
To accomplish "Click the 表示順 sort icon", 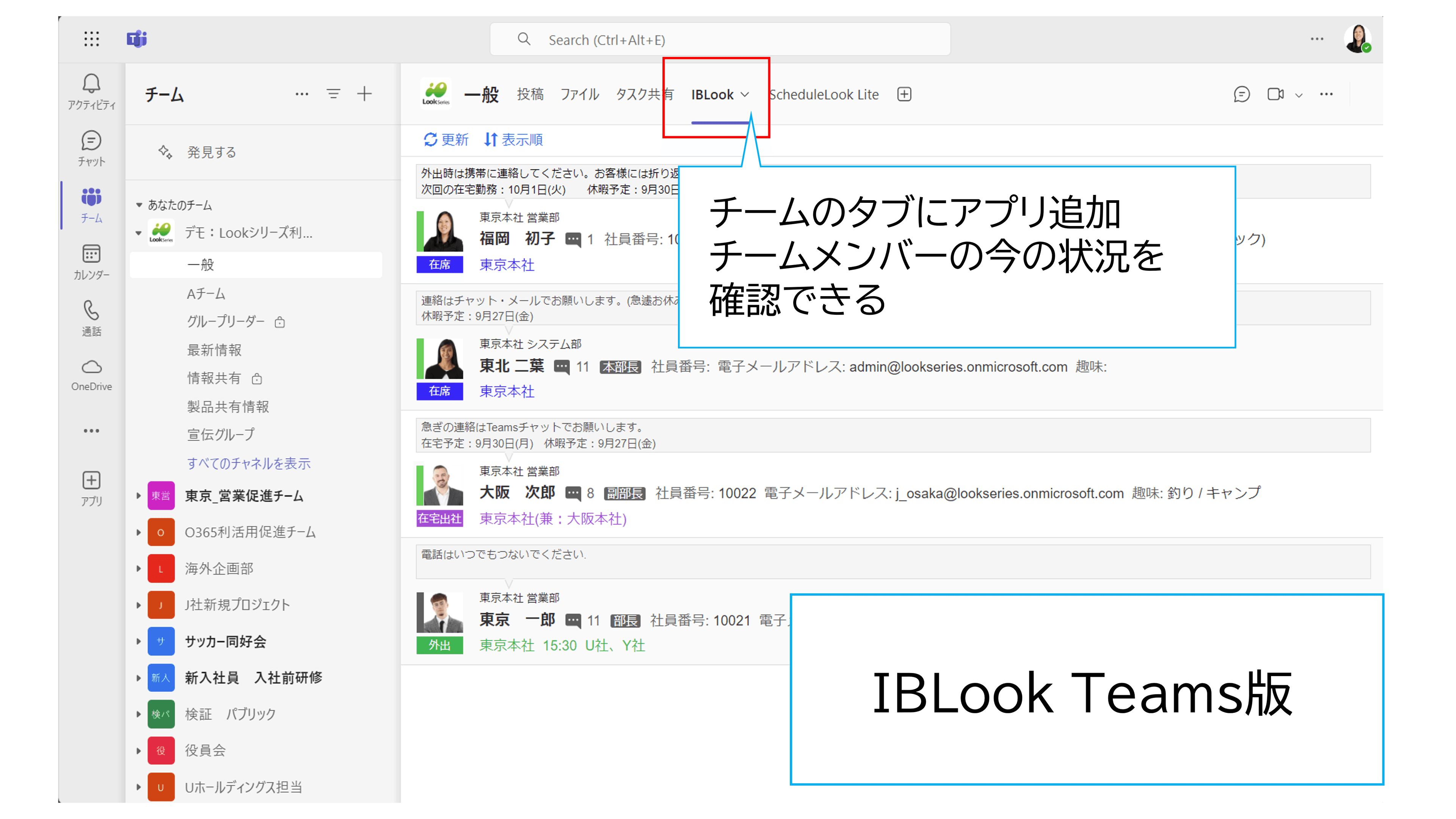I will pyautogui.click(x=491, y=140).
